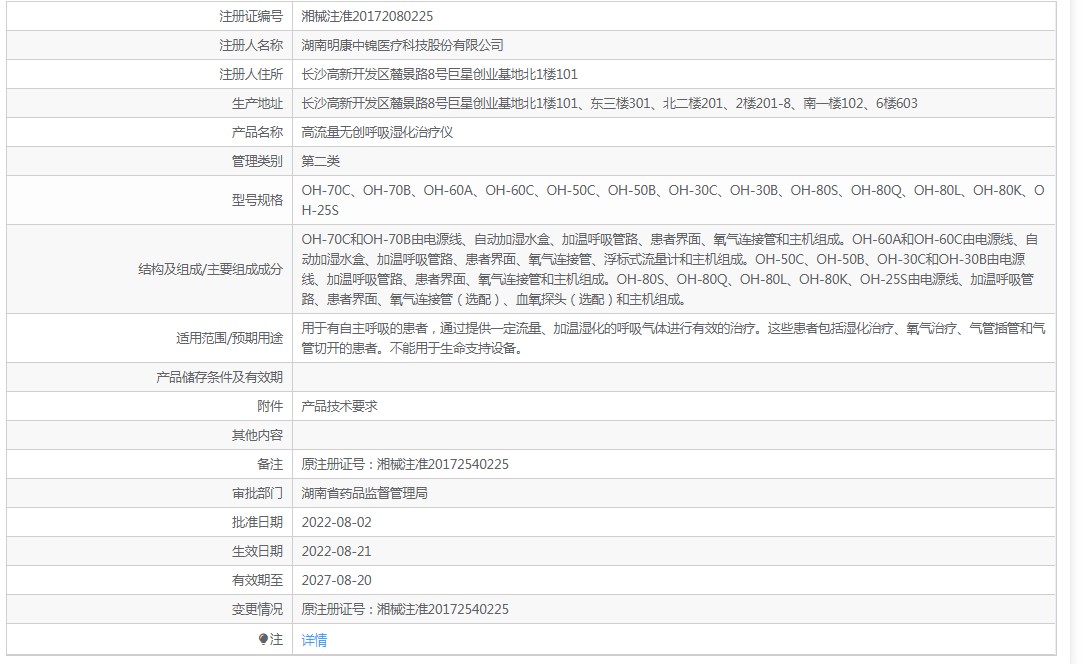The width and height of the screenshot is (1087, 664).
Task: Click the 注册人住所 label
Action: point(251,74)
